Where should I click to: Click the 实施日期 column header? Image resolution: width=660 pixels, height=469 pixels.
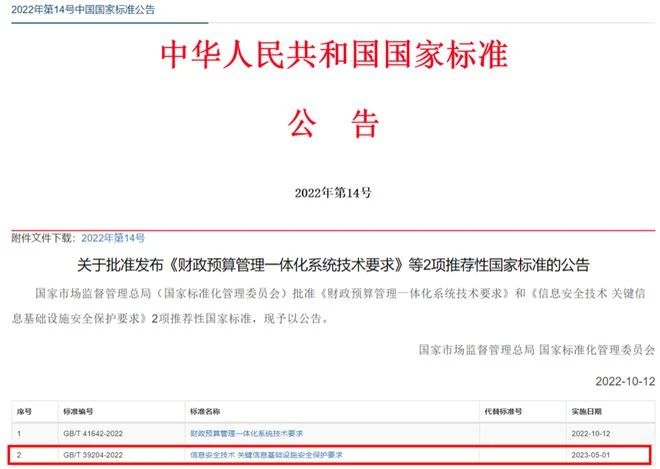(x=586, y=411)
